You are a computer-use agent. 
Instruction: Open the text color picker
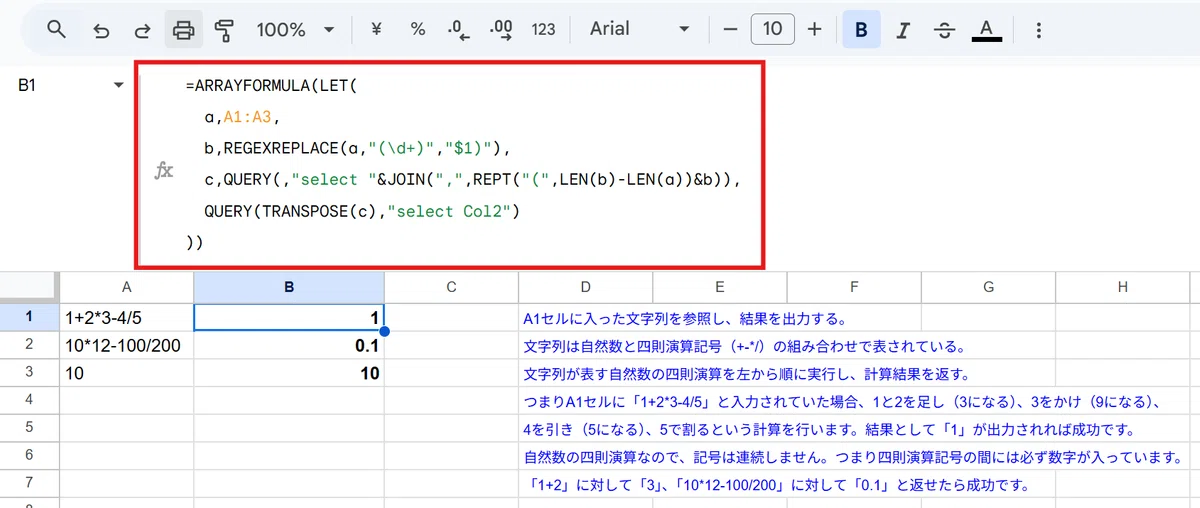pyautogui.click(x=986, y=30)
